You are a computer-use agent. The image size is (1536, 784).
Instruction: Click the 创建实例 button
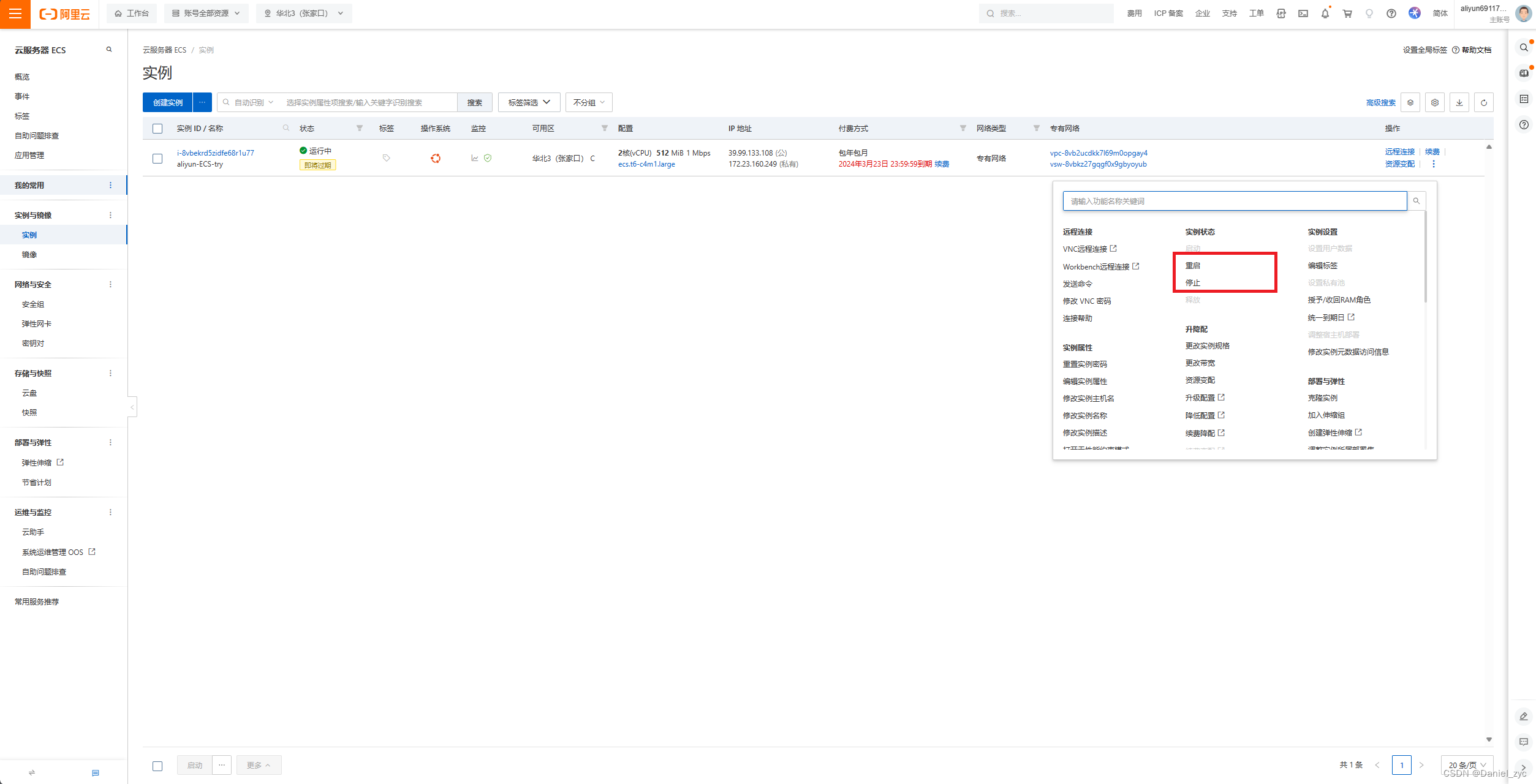tap(167, 102)
